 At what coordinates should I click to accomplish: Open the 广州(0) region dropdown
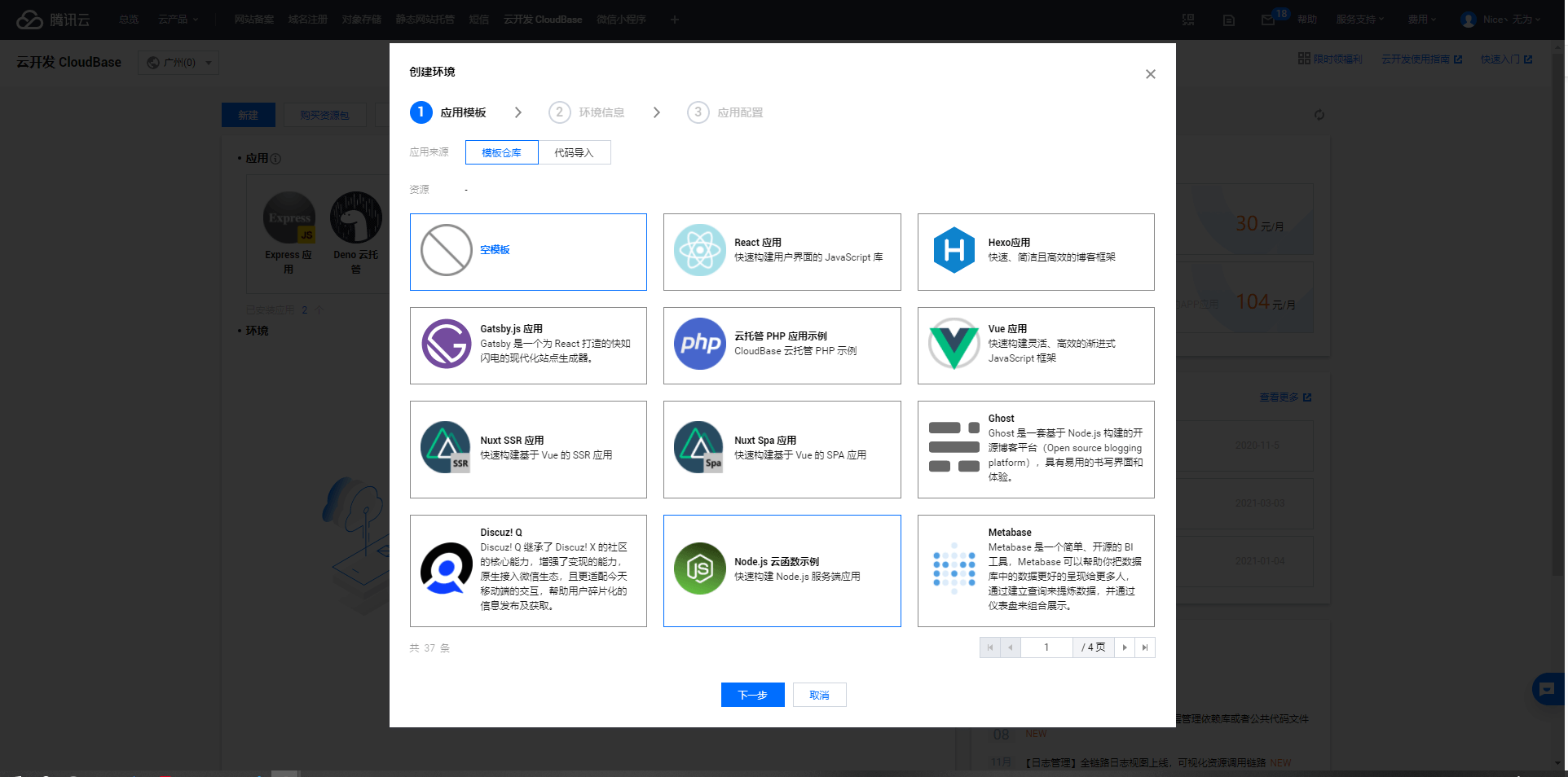(178, 63)
